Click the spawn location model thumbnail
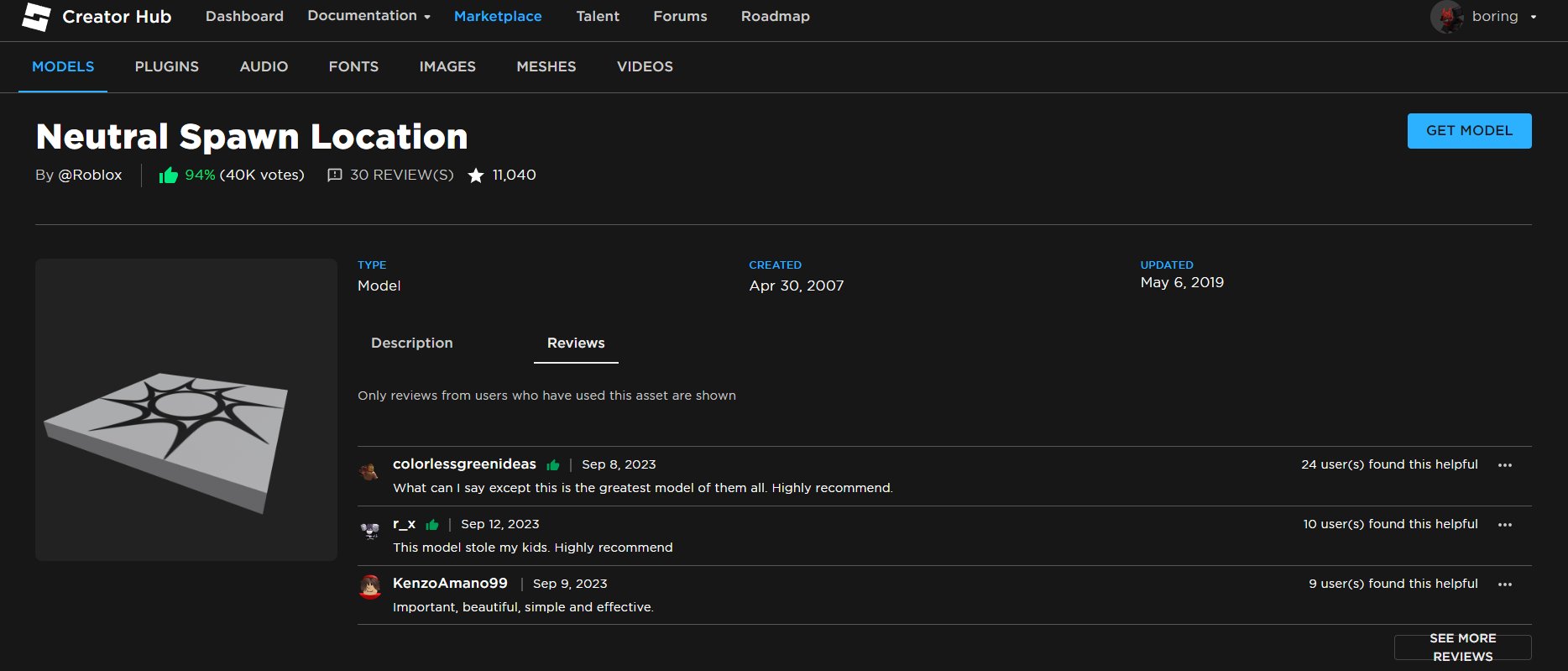This screenshot has height=671, width=1568. click(186, 410)
